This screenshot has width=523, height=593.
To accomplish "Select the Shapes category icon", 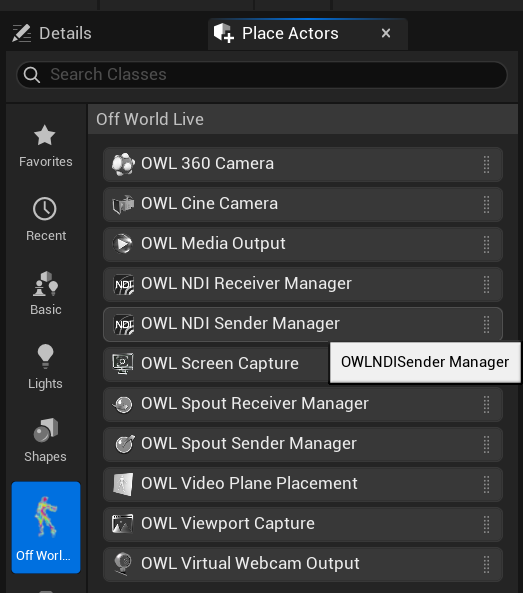I will 46,430.
